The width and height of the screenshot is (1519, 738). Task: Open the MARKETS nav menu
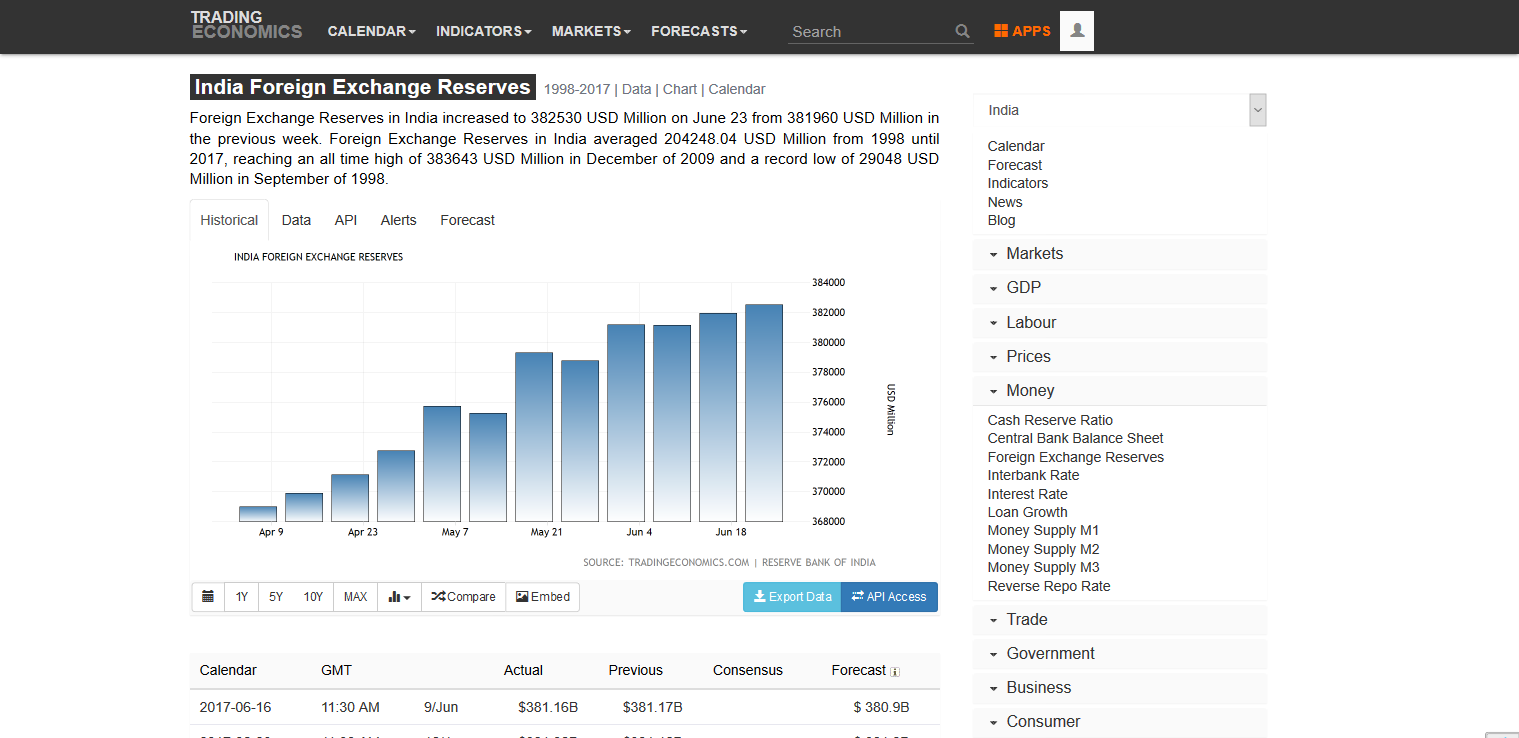pos(591,31)
